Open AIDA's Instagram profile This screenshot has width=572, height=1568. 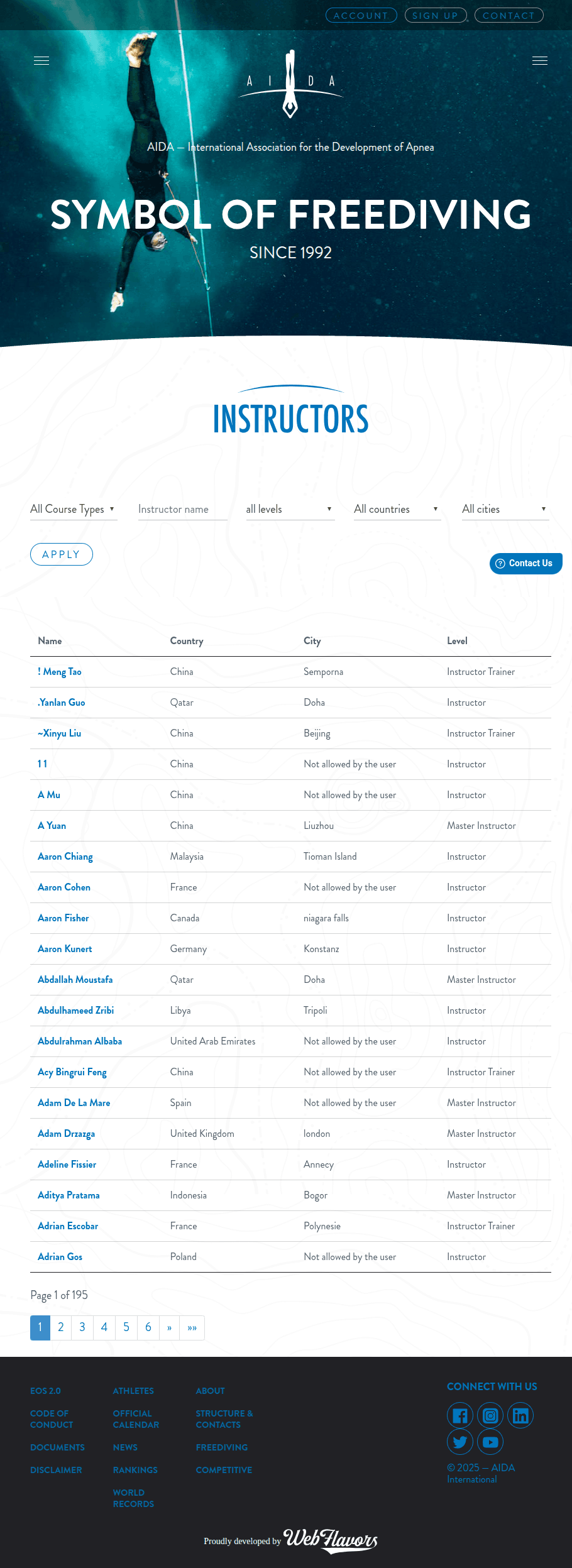click(490, 1415)
